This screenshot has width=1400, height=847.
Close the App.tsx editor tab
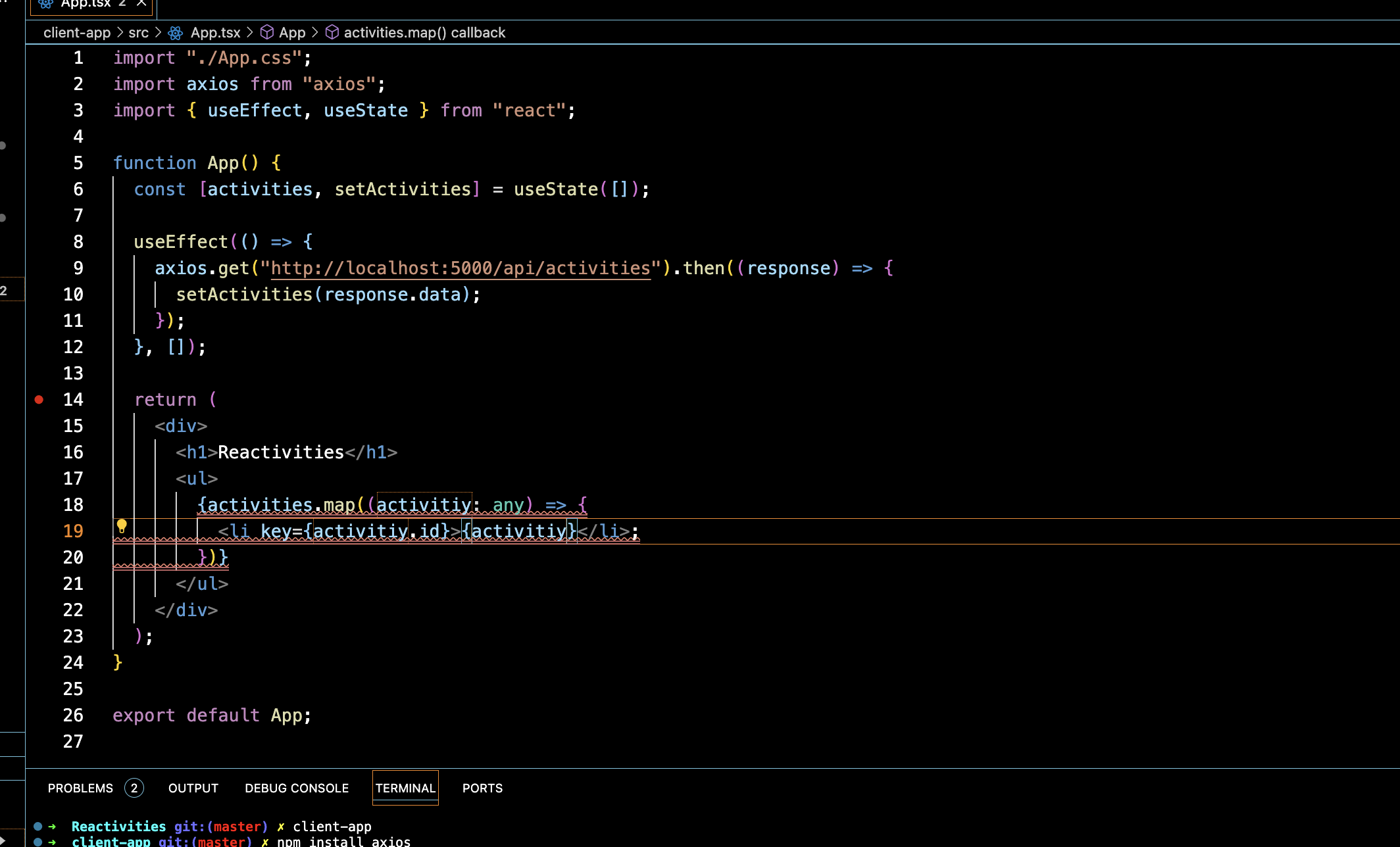(x=141, y=3)
